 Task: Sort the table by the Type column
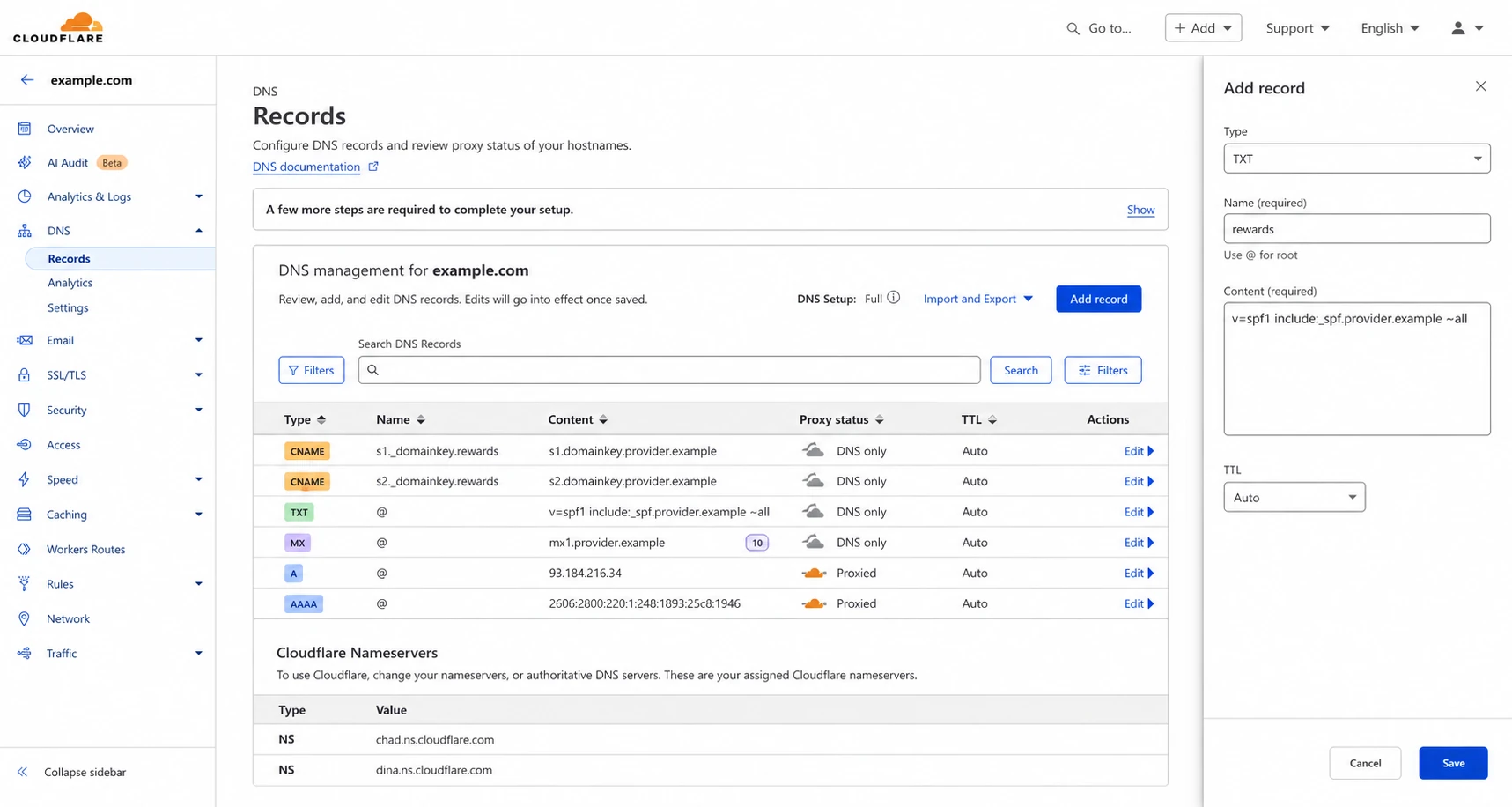(305, 419)
